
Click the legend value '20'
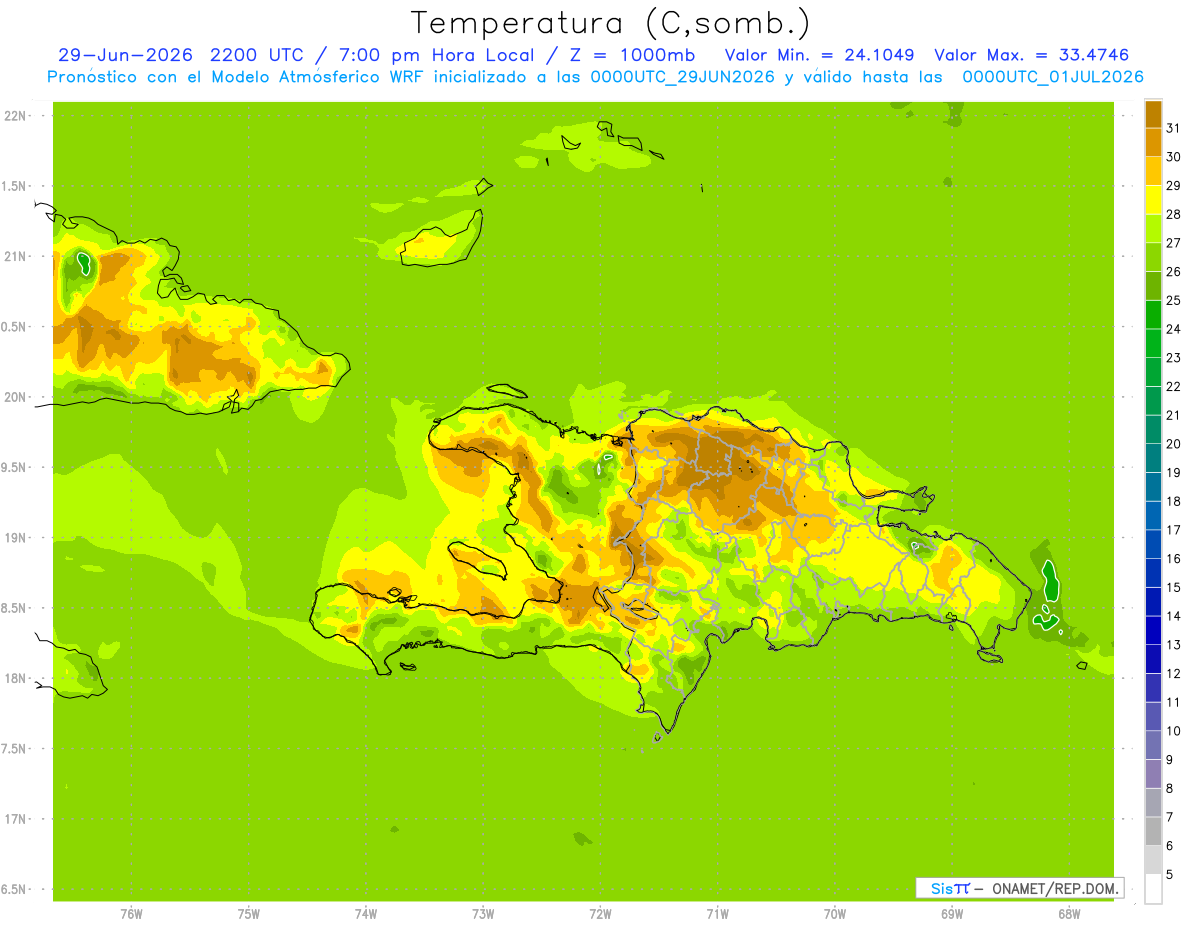1173,444
